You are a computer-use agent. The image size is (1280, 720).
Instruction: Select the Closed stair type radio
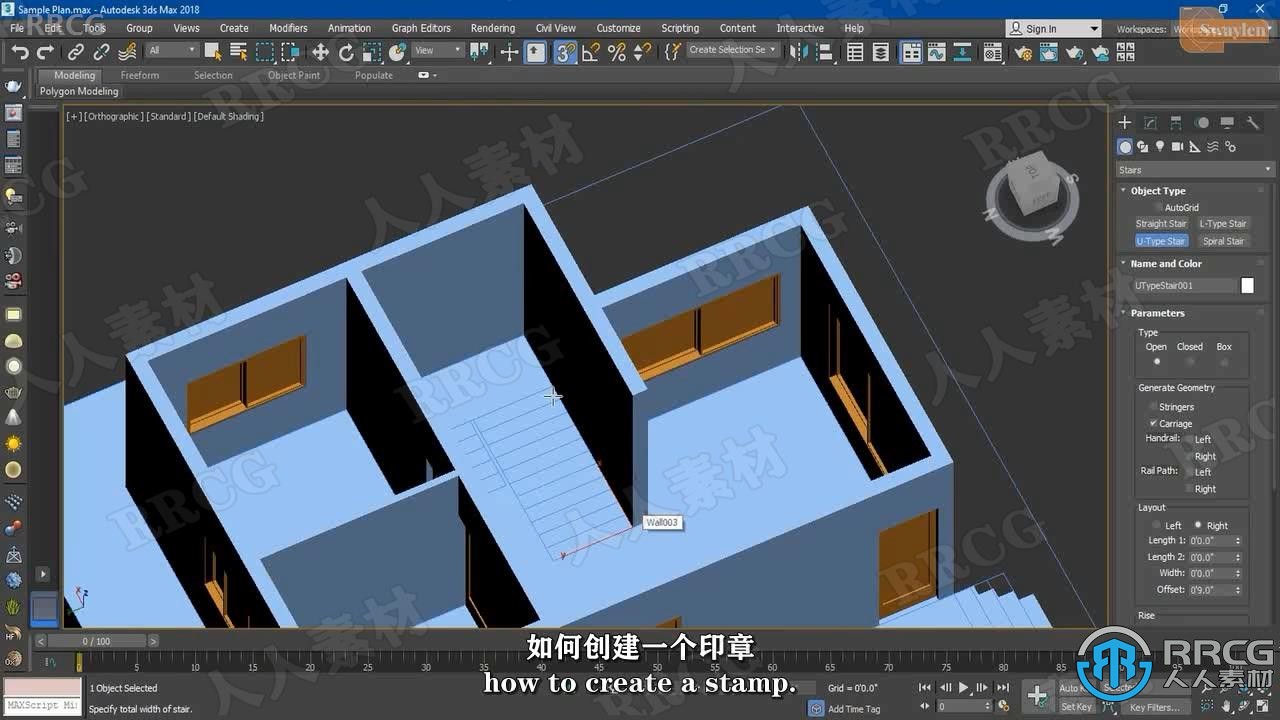click(1190, 361)
